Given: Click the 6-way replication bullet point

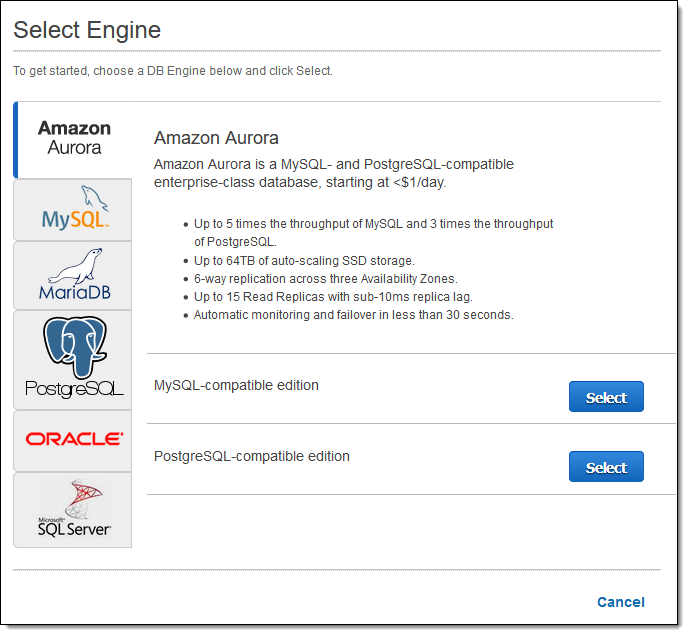Looking at the screenshot, I should (325, 278).
